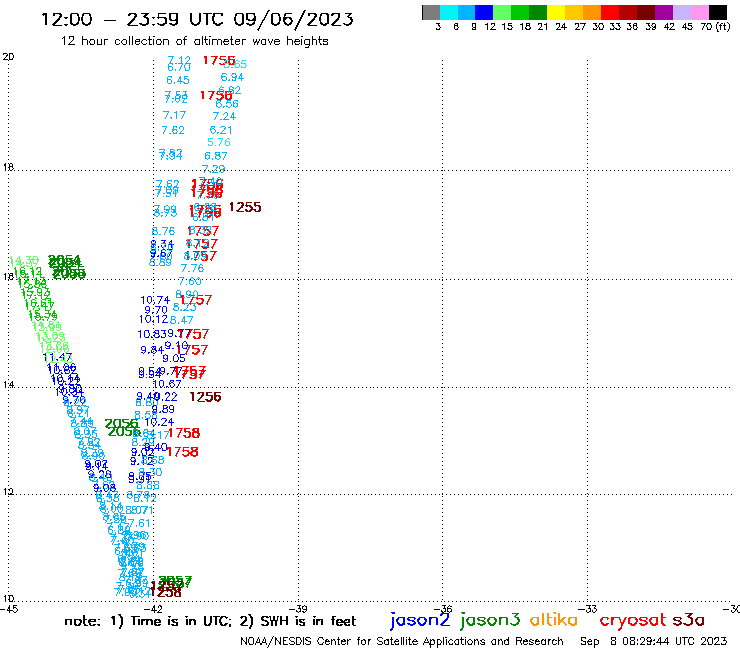
Task: Click the "1256" dark red time marker
Action: (205, 397)
